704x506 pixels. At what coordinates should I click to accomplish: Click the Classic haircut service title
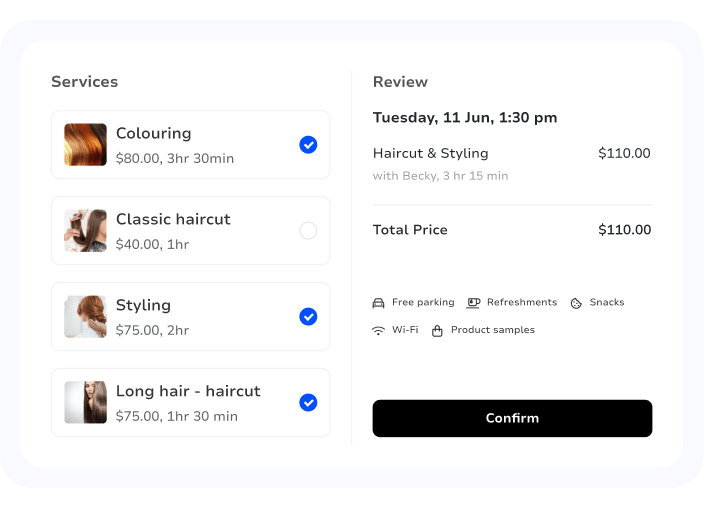pyautogui.click(x=173, y=219)
